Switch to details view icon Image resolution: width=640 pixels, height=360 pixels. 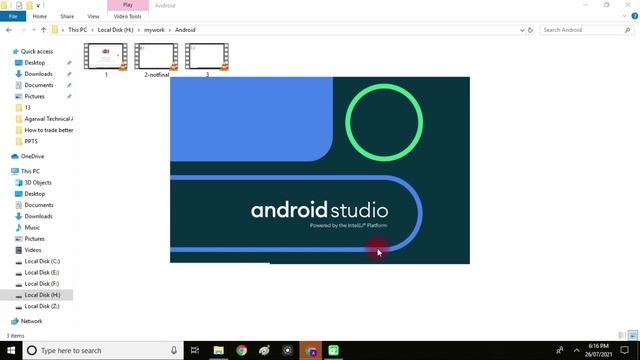point(622,336)
